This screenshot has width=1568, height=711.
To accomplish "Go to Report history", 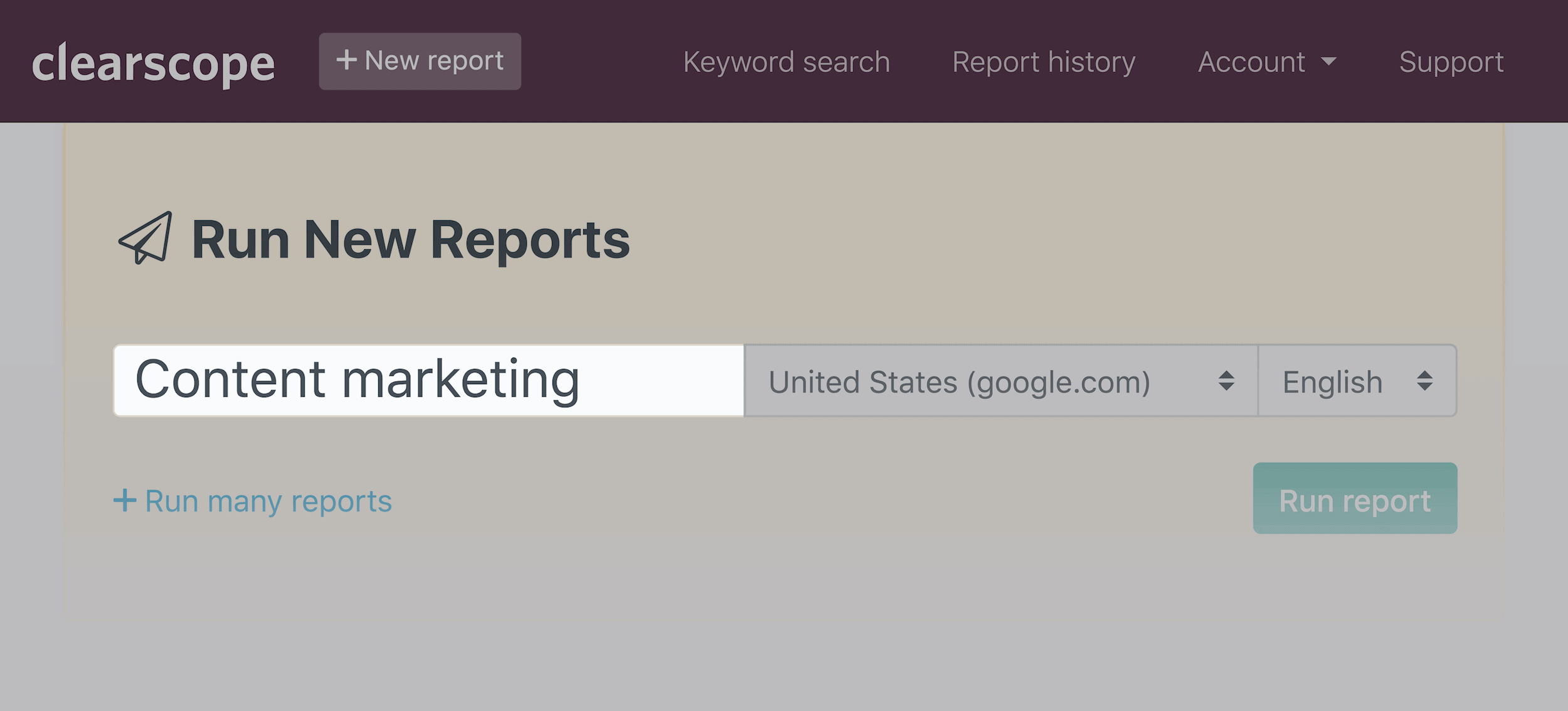I will click(1044, 61).
